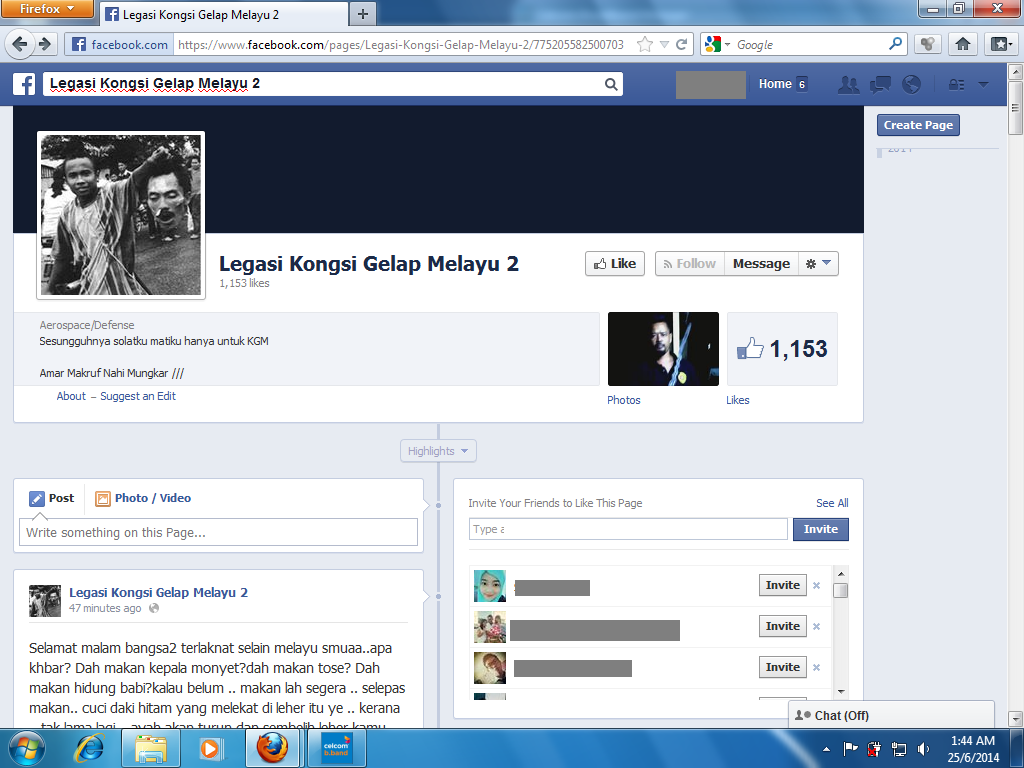This screenshot has height=768, width=1024.
Task: Click the 47 minutes ago timestamp
Action: [x=105, y=609]
